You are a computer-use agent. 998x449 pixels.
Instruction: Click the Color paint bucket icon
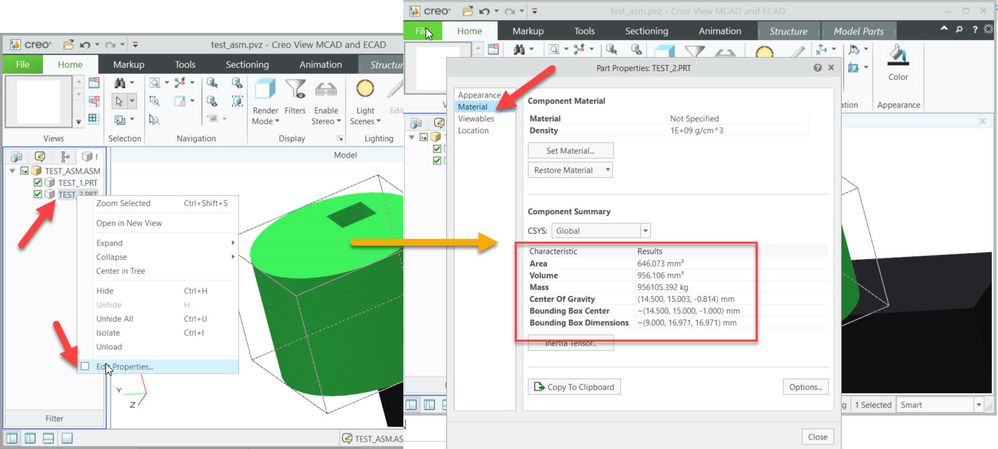click(898, 60)
